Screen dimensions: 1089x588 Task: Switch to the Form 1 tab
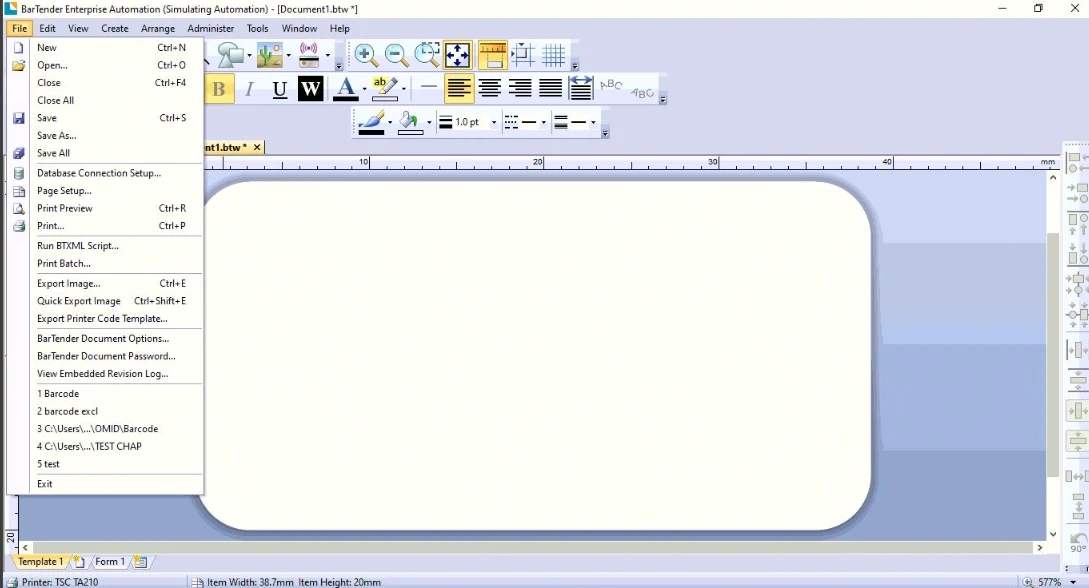(110, 562)
